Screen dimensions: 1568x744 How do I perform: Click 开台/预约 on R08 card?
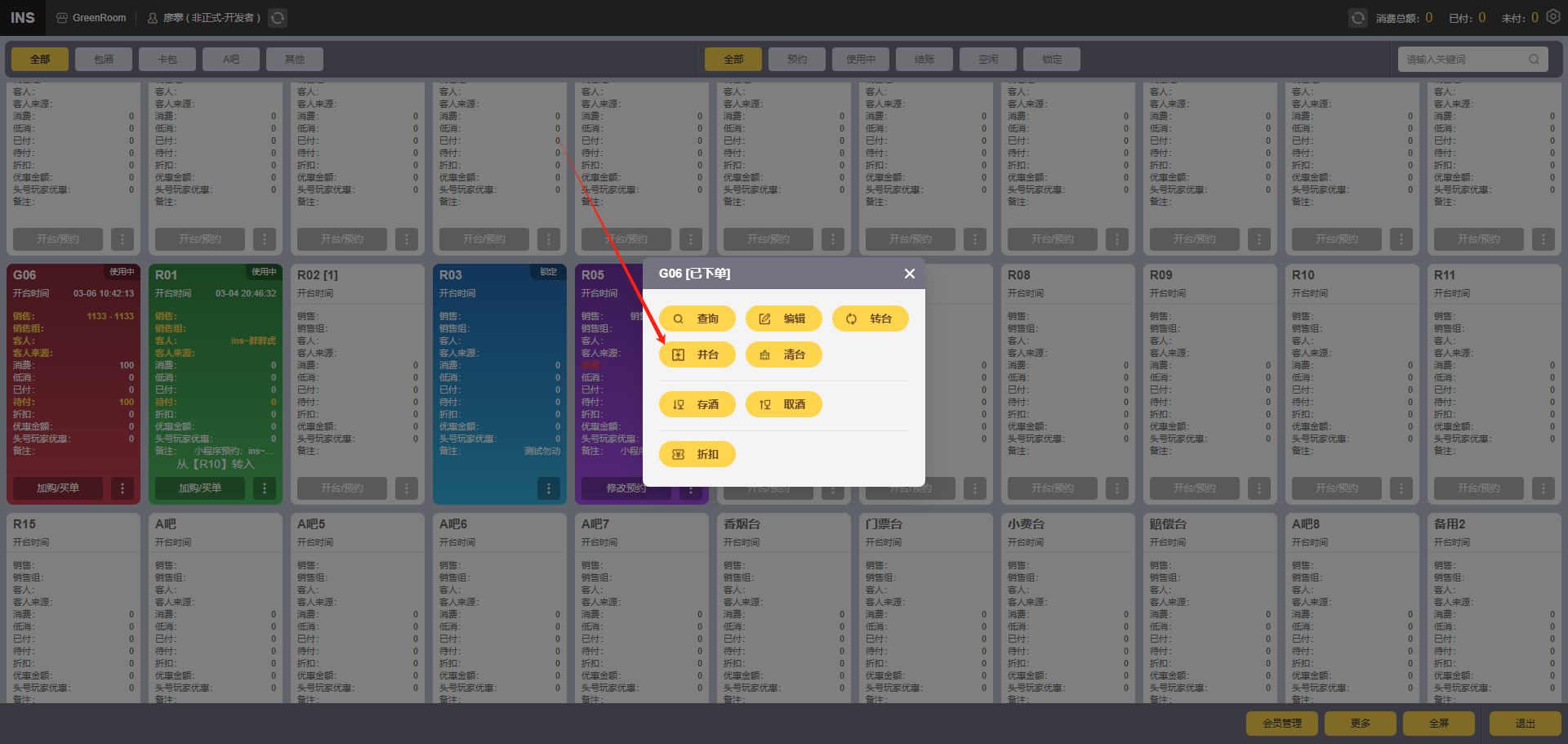tap(1053, 488)
